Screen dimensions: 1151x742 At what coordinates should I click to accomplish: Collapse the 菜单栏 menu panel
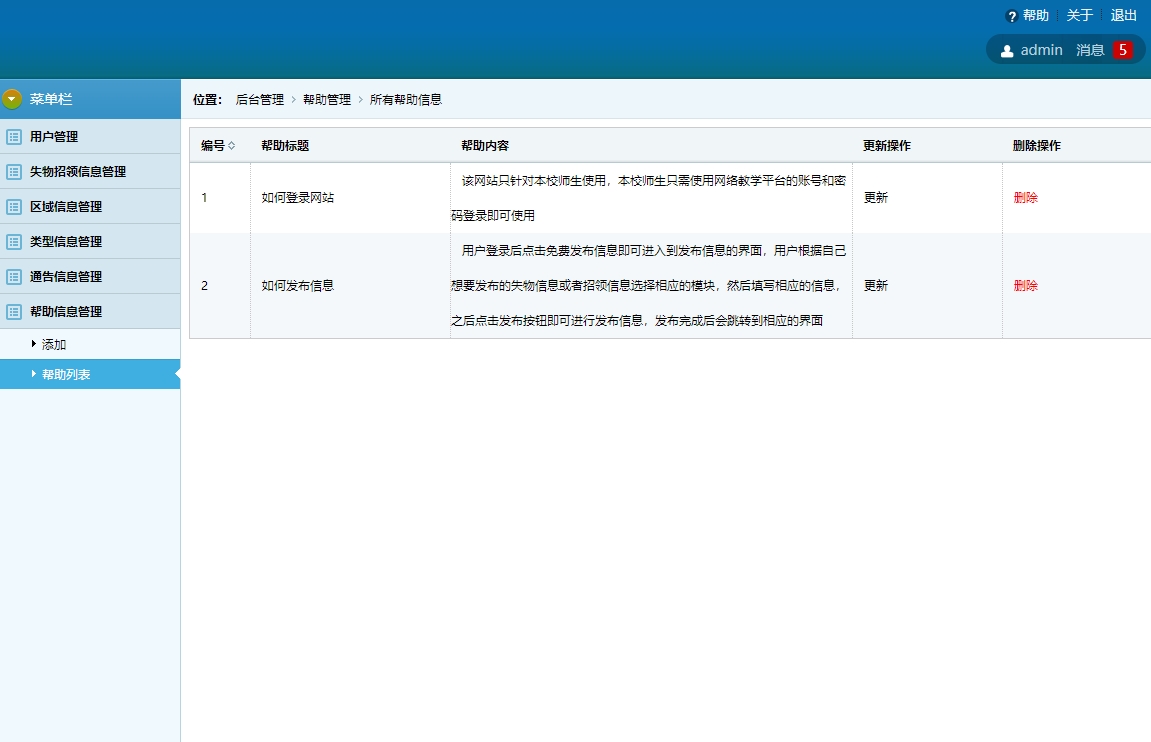point(12,99)
